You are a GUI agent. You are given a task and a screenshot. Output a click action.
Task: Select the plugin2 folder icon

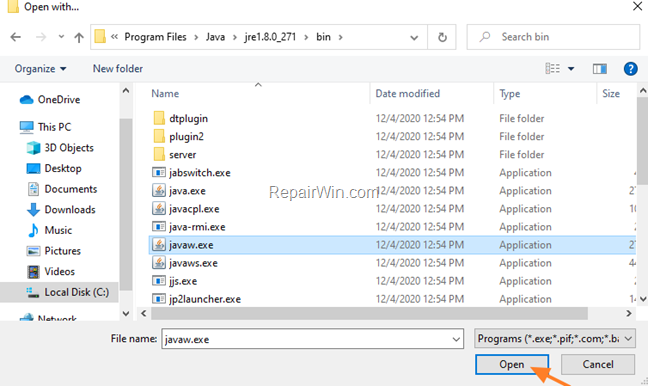[x=159, y=136]
